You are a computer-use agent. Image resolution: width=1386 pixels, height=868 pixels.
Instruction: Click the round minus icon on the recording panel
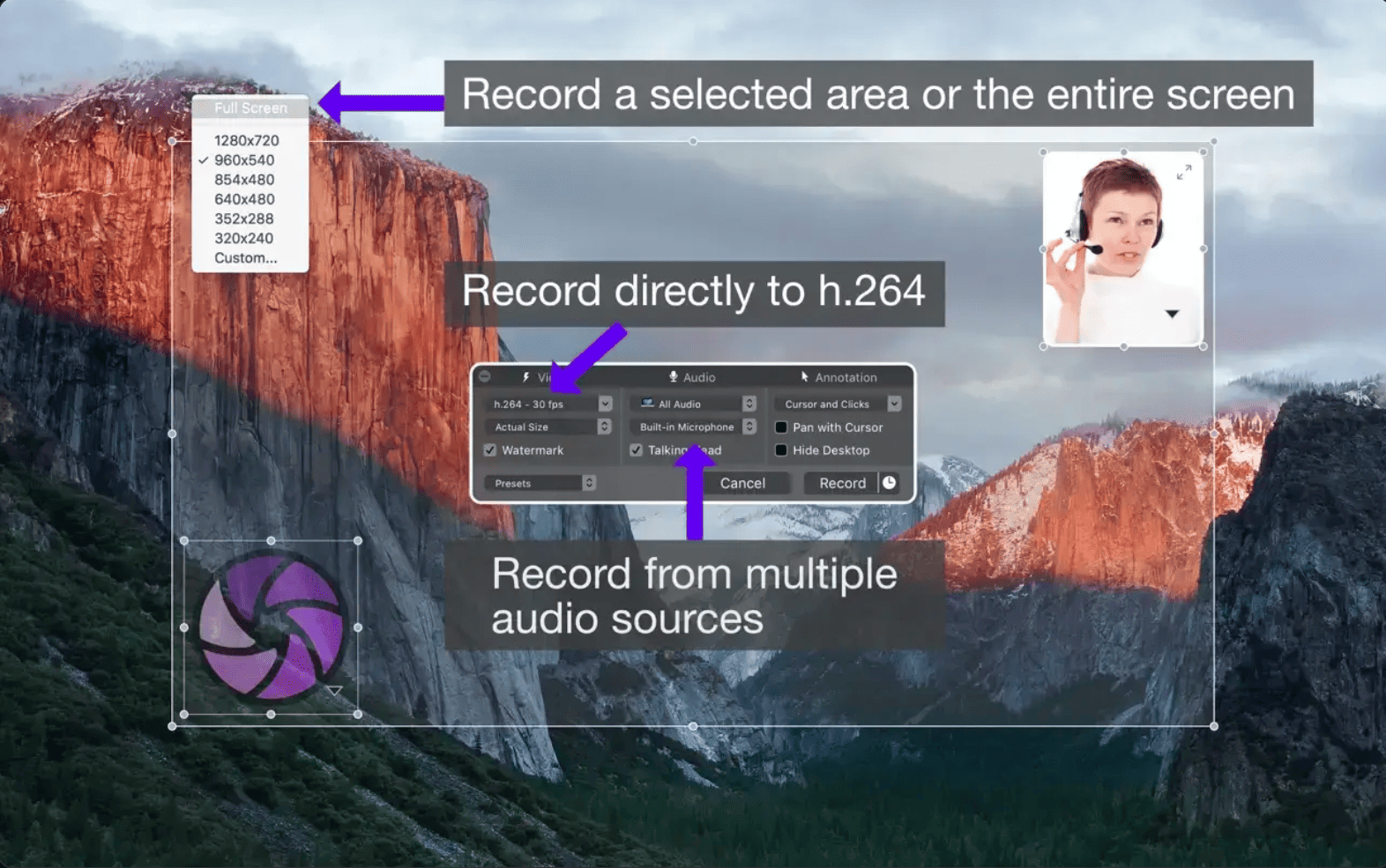(485, 376)
